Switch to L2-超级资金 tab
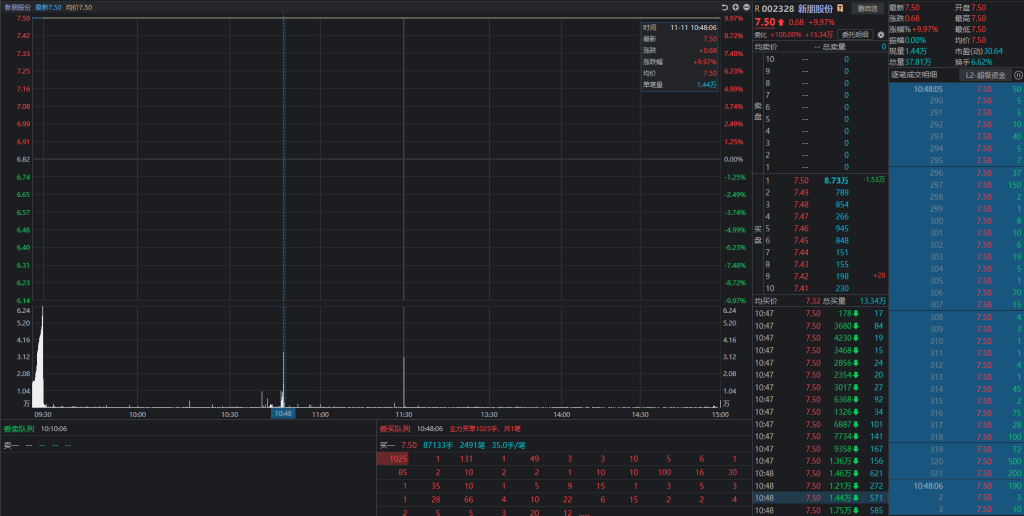 [x=984, y=75]
